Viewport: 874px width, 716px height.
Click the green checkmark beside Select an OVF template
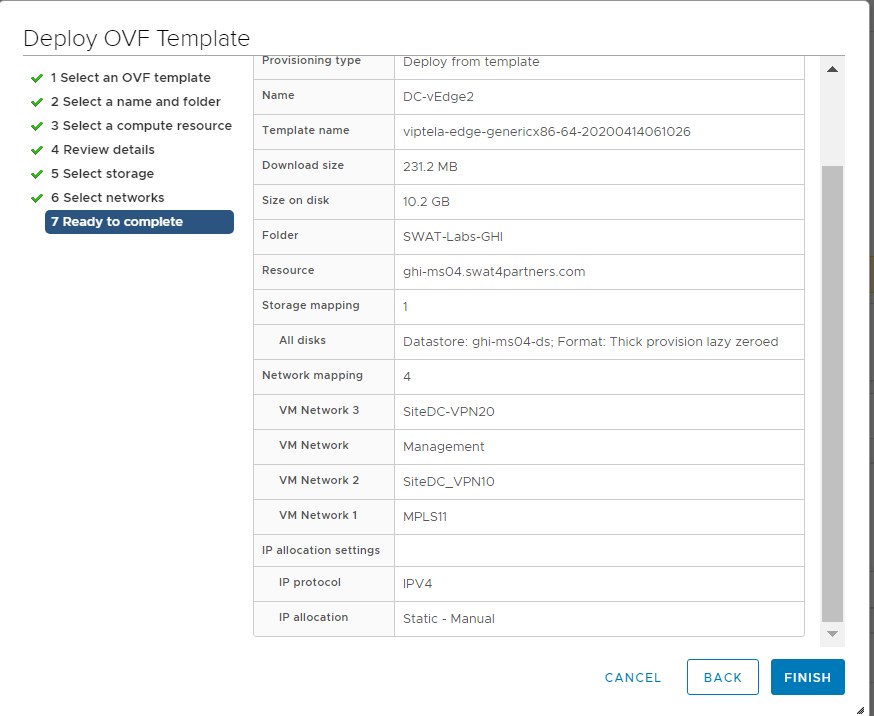point(37,78)
